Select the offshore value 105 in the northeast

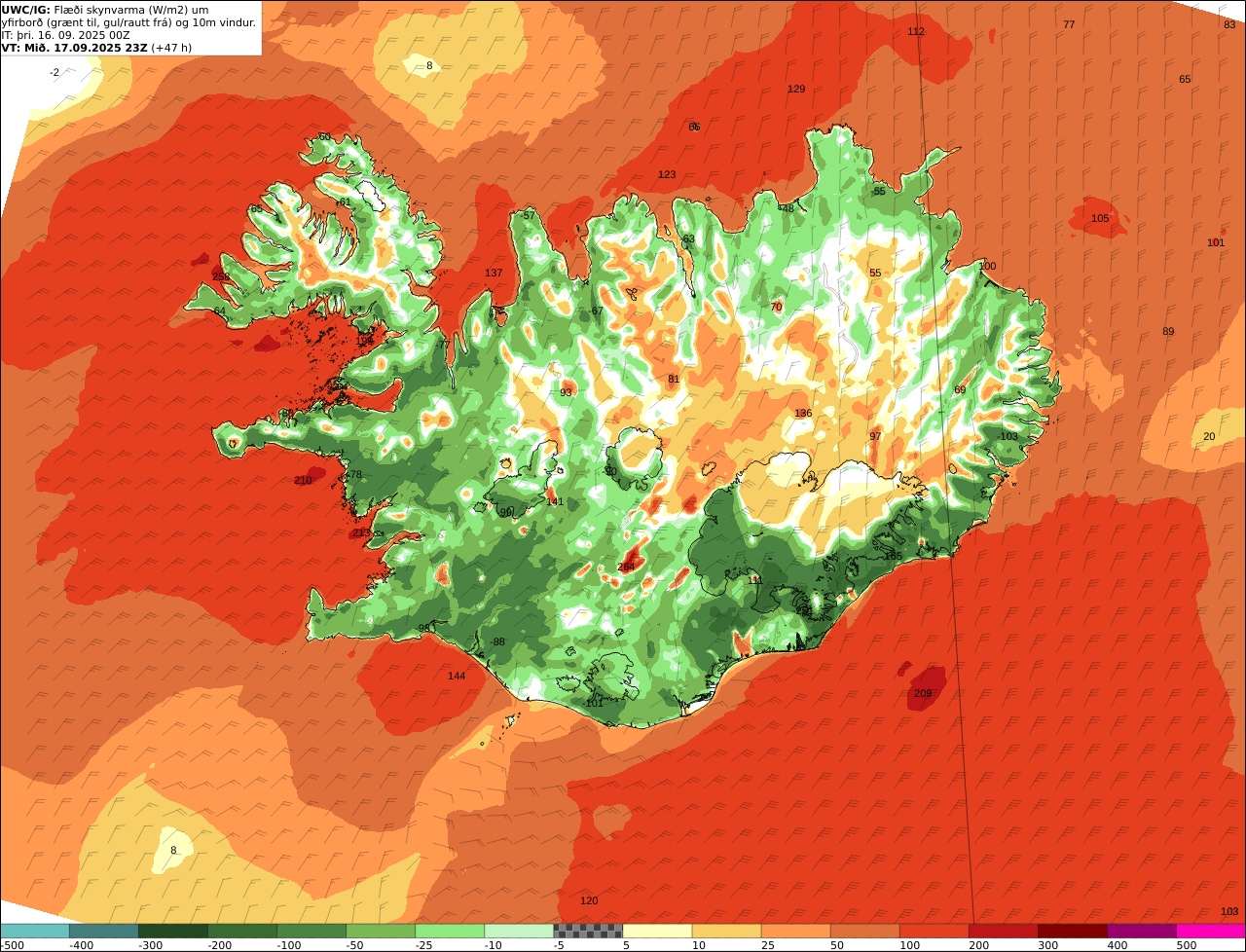pos(1100,218)
